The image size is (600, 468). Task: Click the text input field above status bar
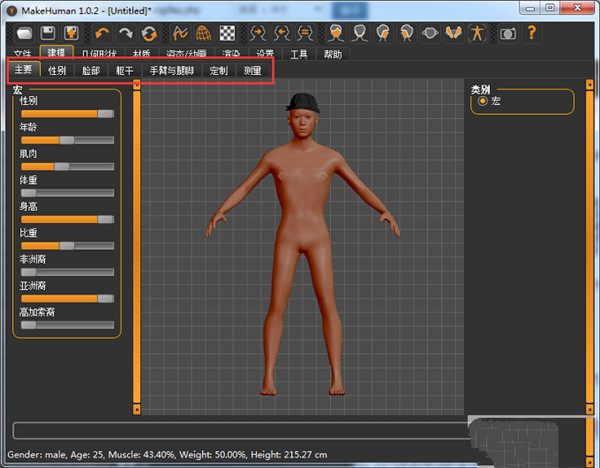point(240,431)
